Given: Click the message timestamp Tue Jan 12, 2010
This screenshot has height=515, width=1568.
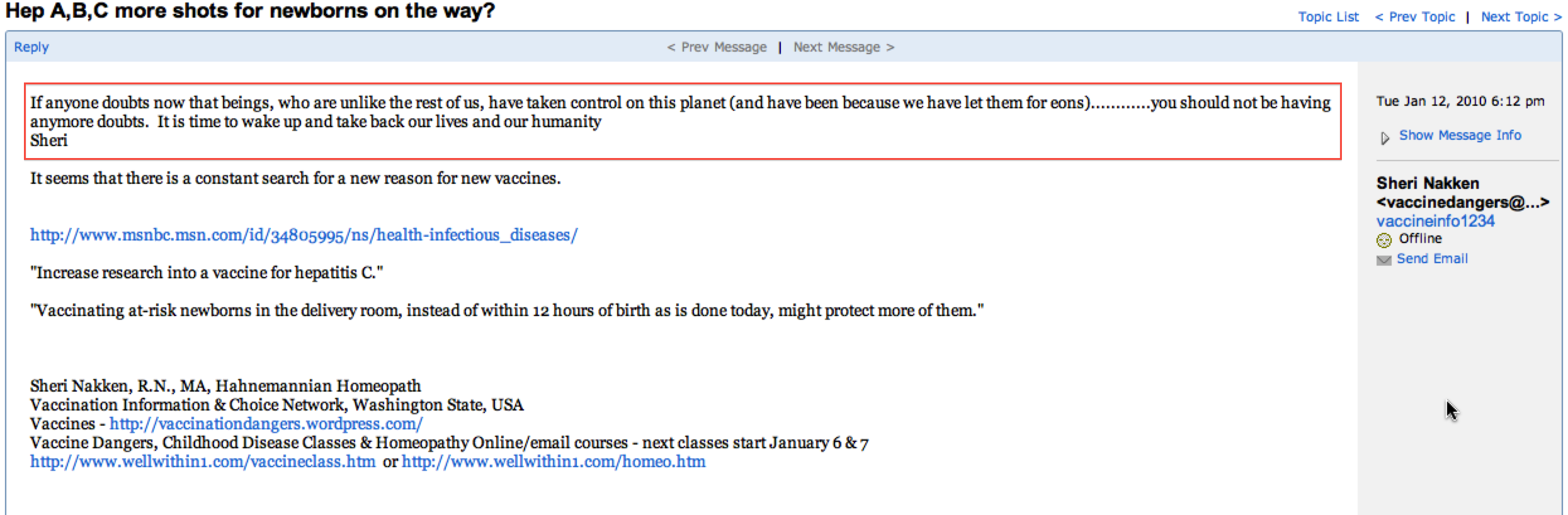Looking at the screenshot, I should (x=1460, y=101).
